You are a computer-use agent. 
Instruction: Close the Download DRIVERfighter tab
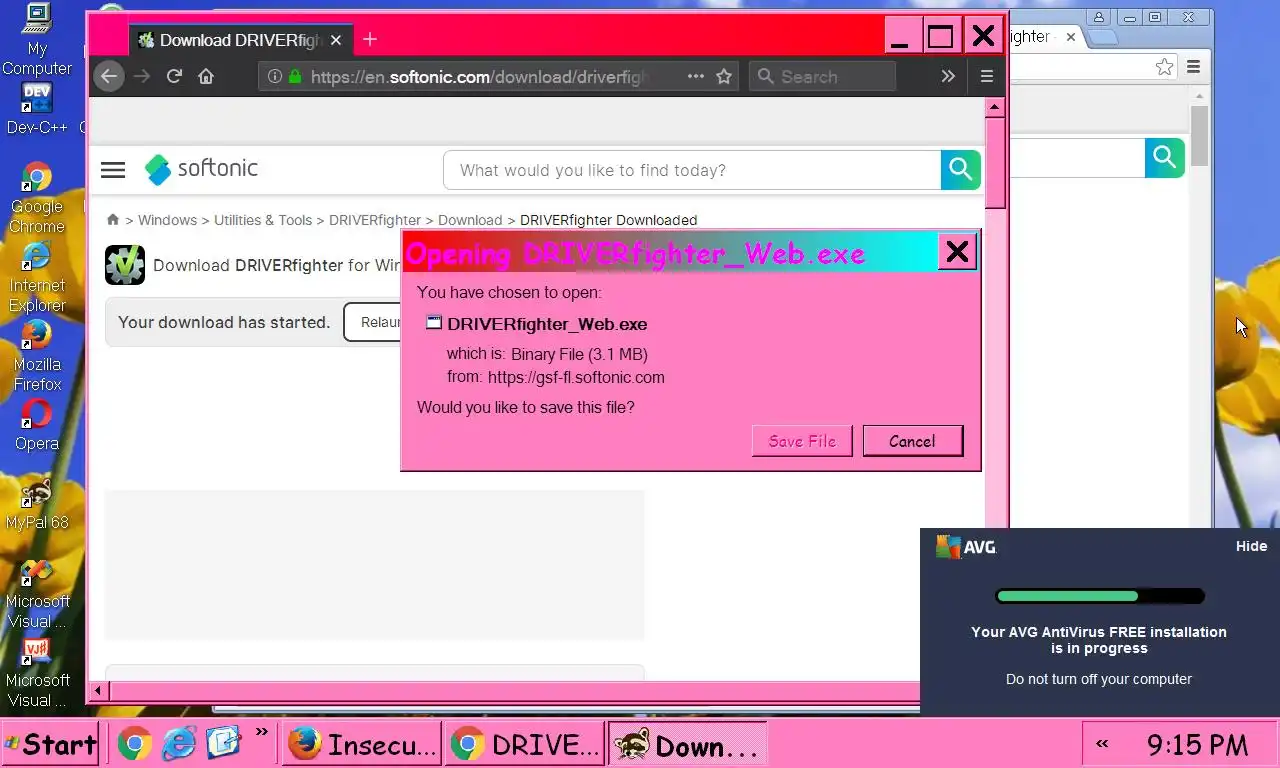pyautogui.click(x=336, y=40)
